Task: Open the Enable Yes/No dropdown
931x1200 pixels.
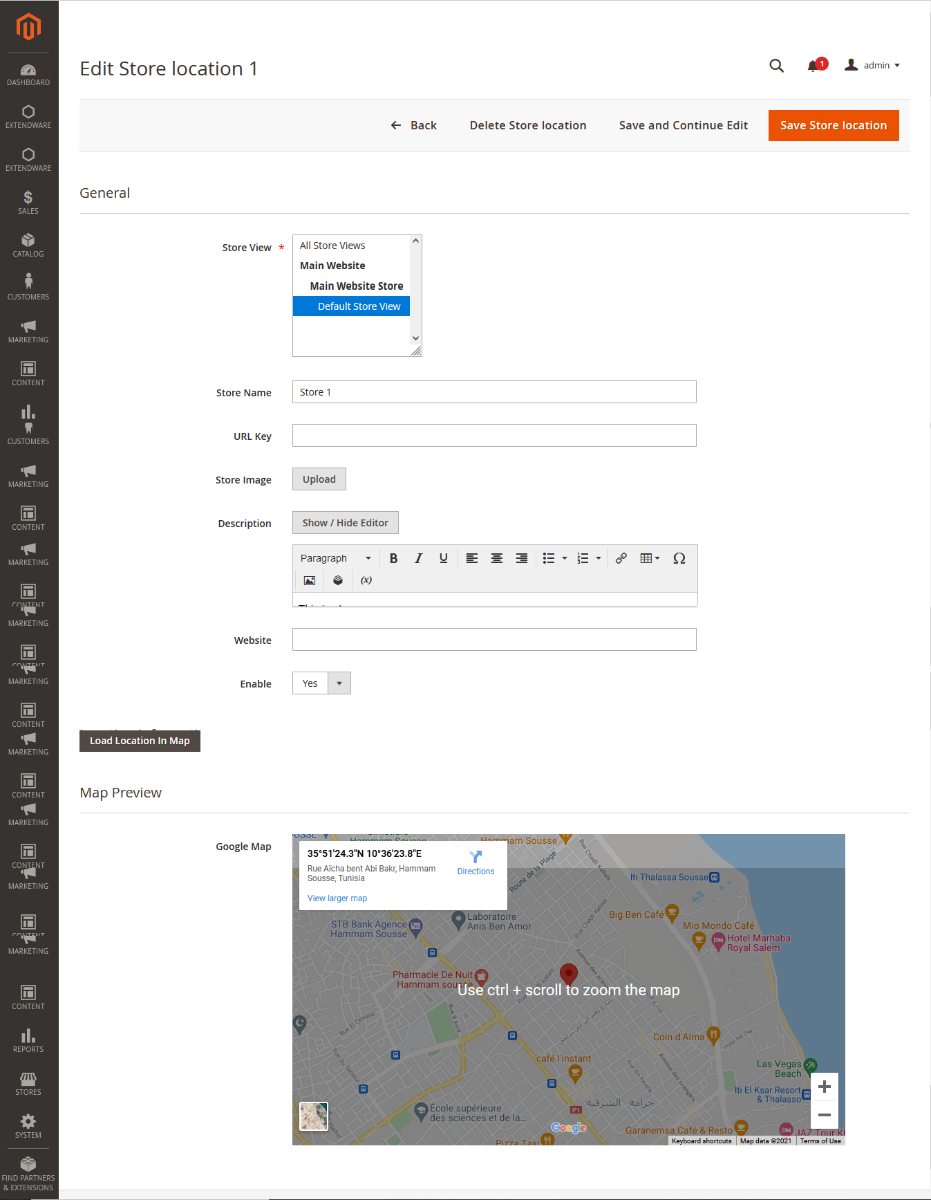Action: click(321, 683)
